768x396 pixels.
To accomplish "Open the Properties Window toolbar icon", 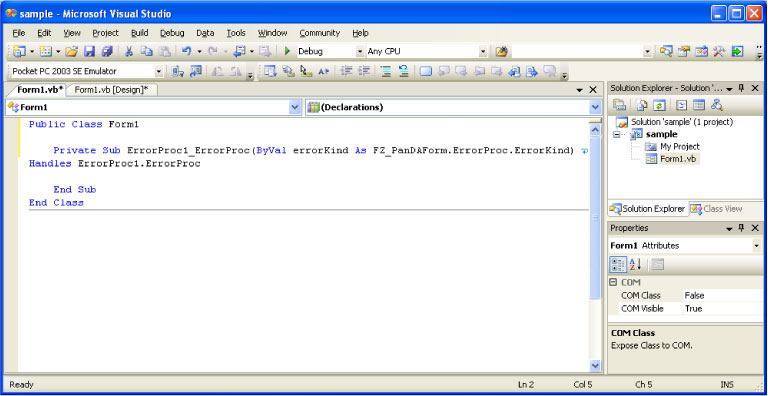I will pos(684,51).
